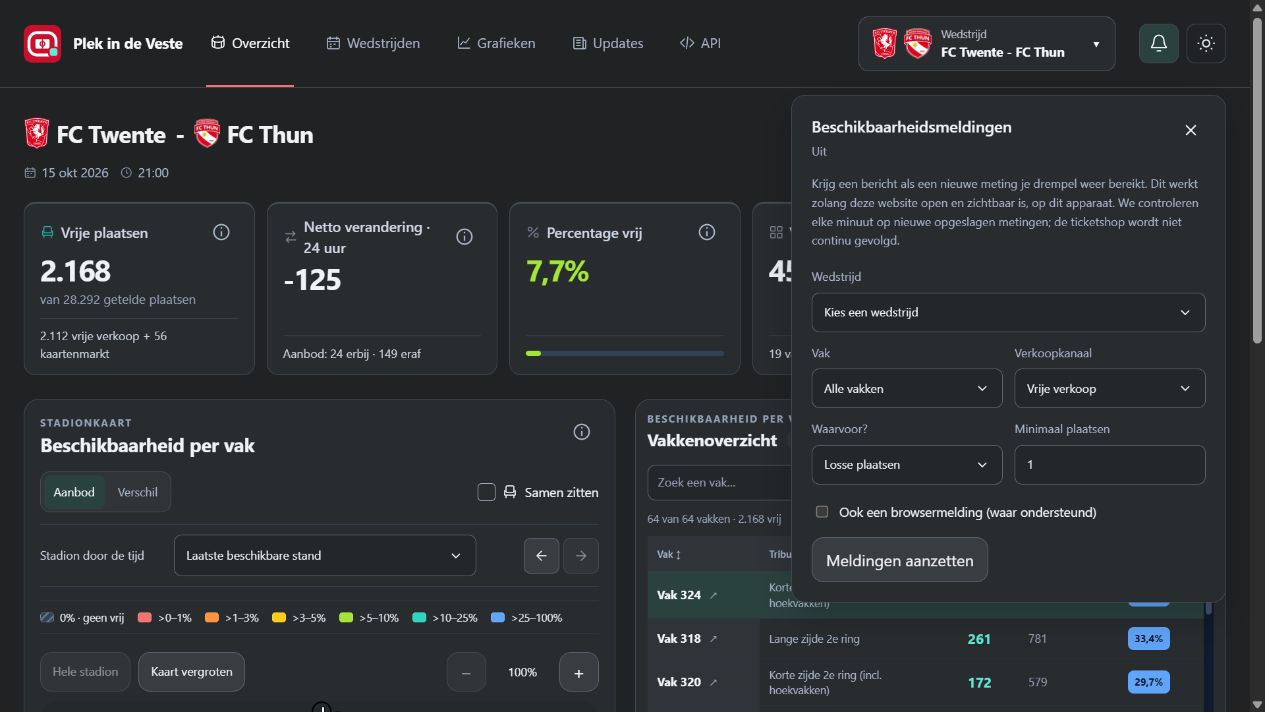This screenshot has height=712, width=1265.
Task: Click the 100% zoom level label
Action: coord(522,672)
